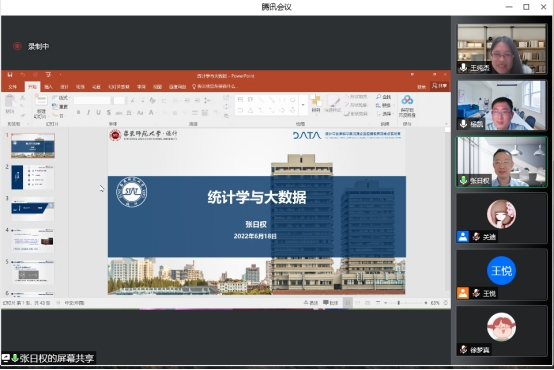Click the Bold formatting icon
The height and width of the screenshot is (370, 554).
[78, 112]
